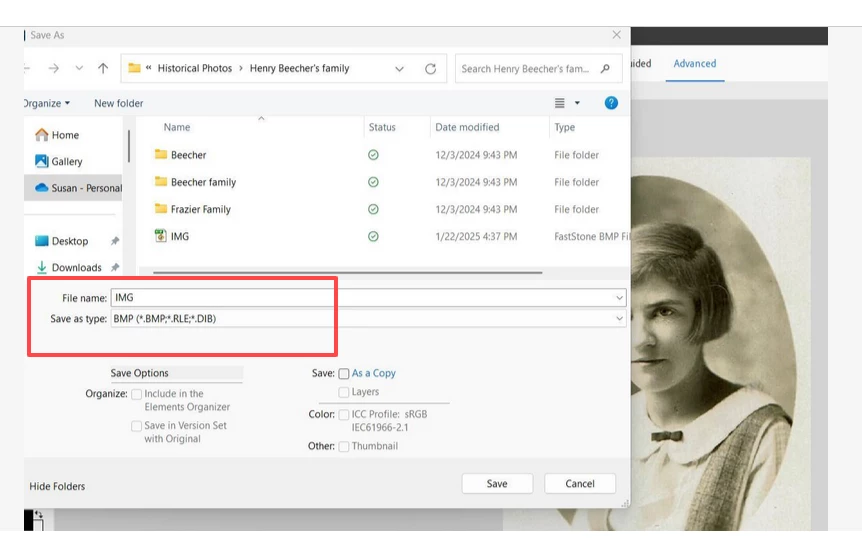The width and height of the screenshot is (862, 551).
Task: Expand the address bar history dropdown
Action: [400, 69]
